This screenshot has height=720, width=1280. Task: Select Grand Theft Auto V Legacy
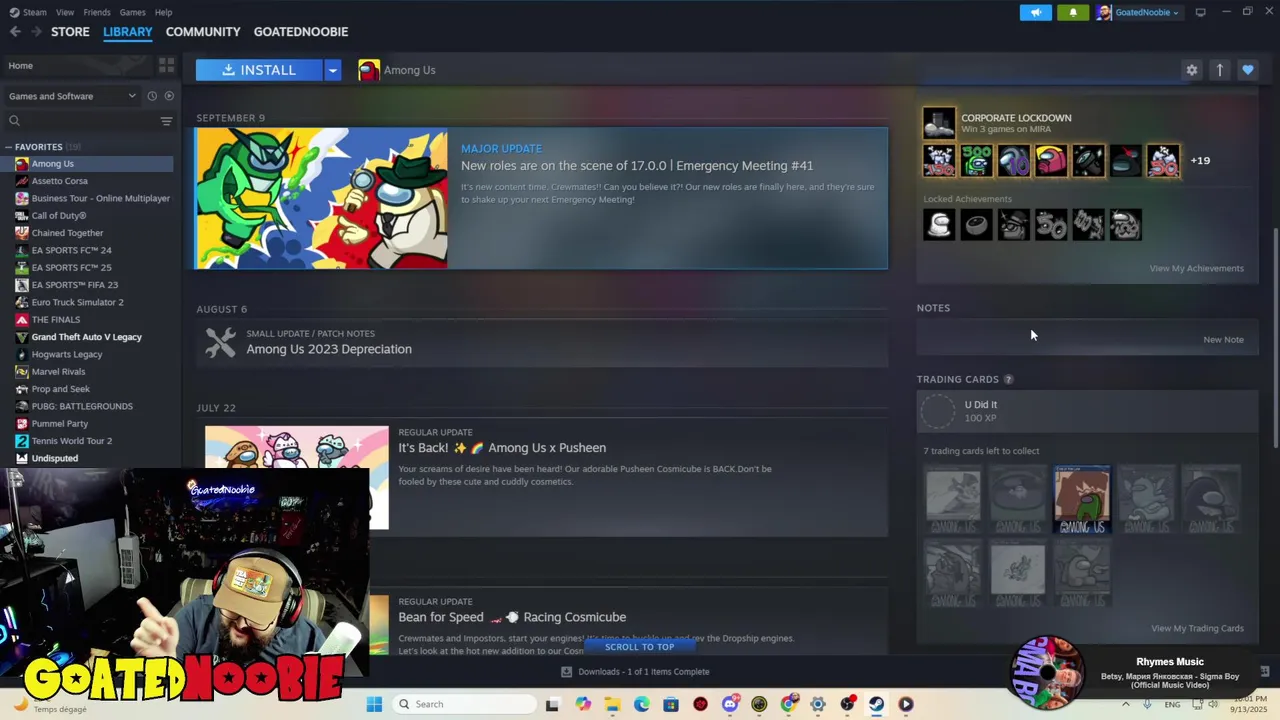[86, 337]
